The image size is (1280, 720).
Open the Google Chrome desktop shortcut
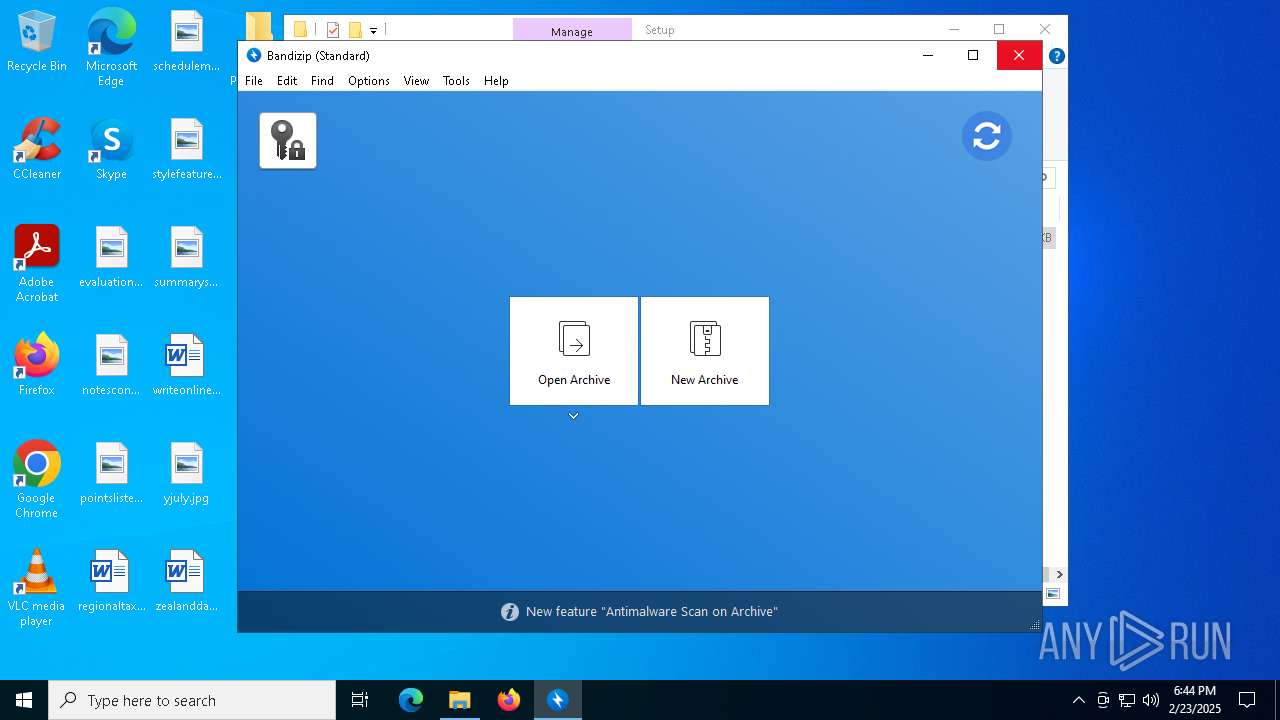pyautogui.click(x=37, y=480)
